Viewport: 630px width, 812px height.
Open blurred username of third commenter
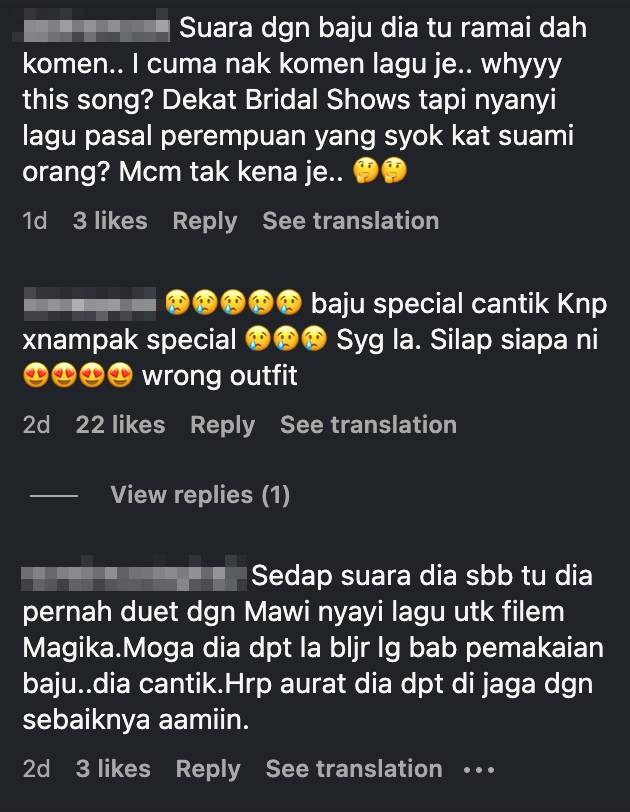tap(134, 575)
